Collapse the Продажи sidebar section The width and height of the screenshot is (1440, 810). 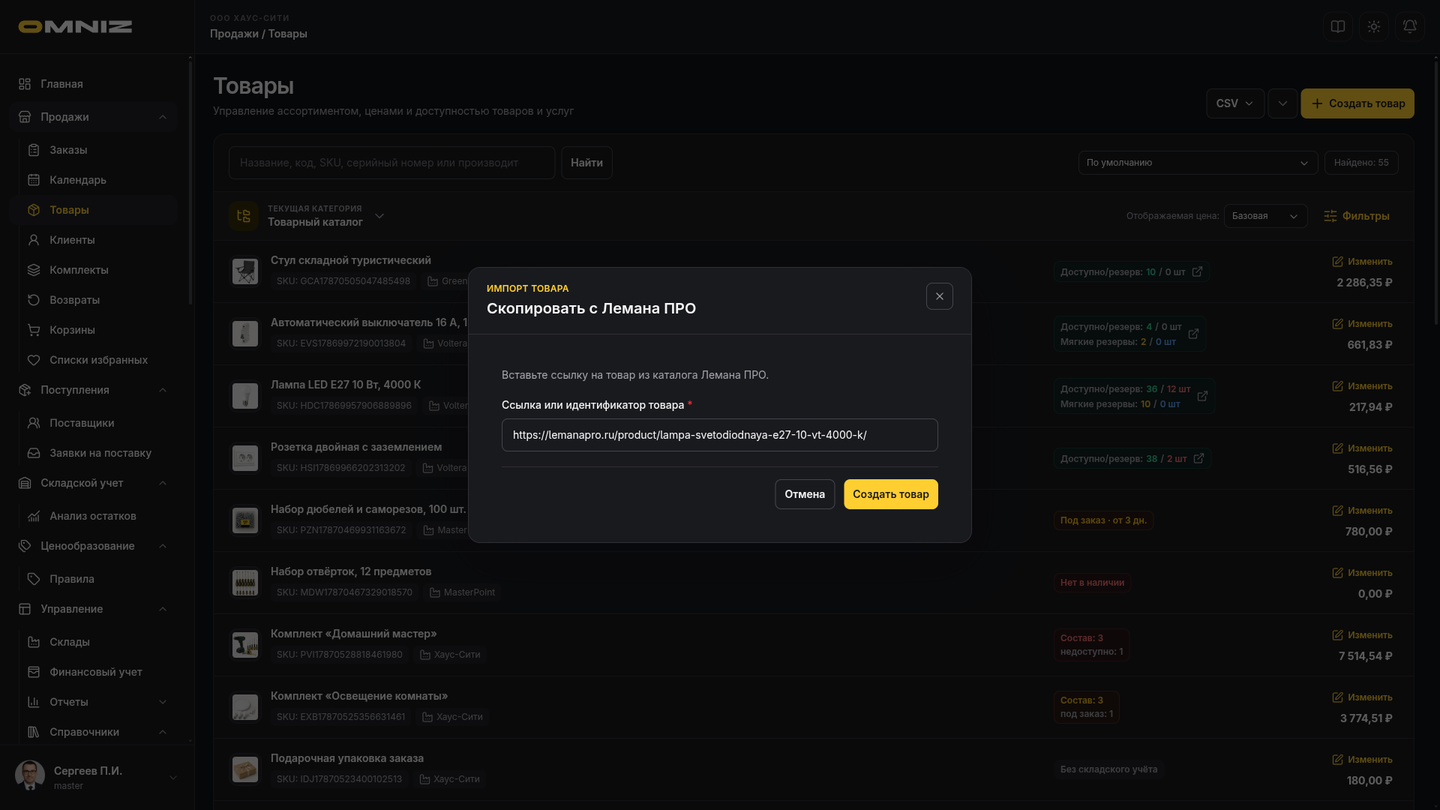(x=163, y=117)
